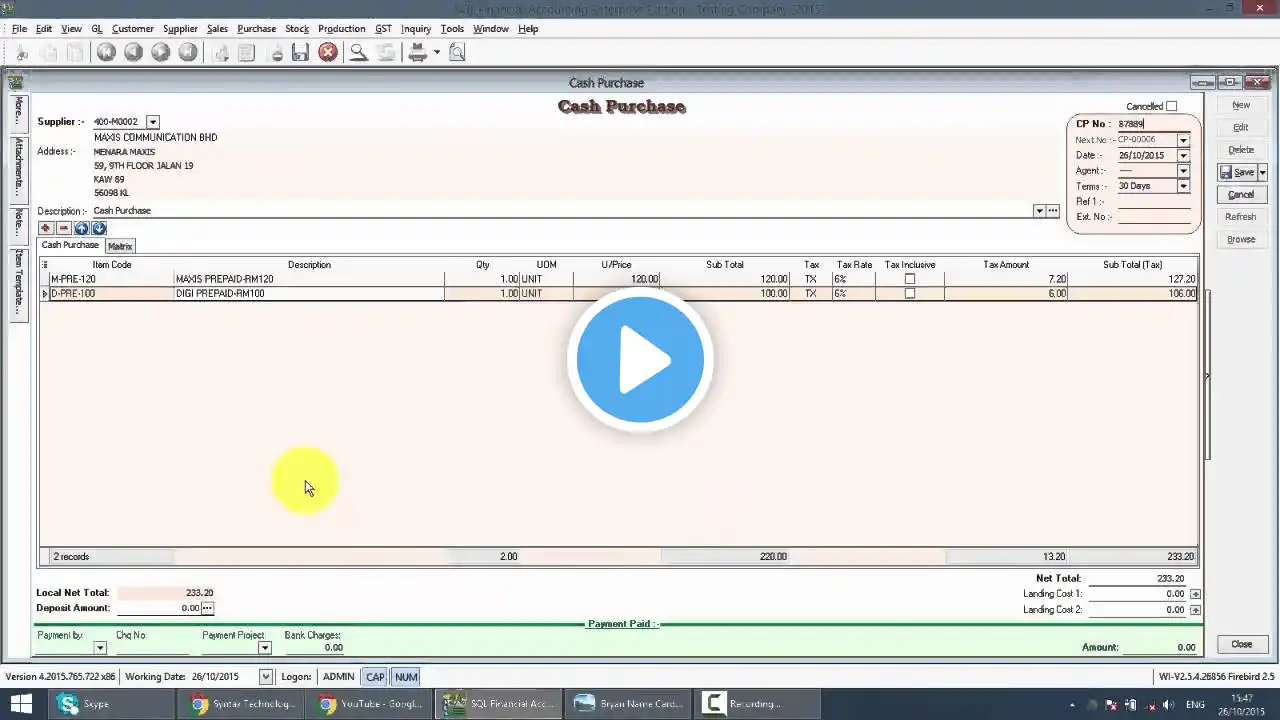Go to first record navigation icon
The height and width of the screenshot is (720, 1280).
pos(106,53)
